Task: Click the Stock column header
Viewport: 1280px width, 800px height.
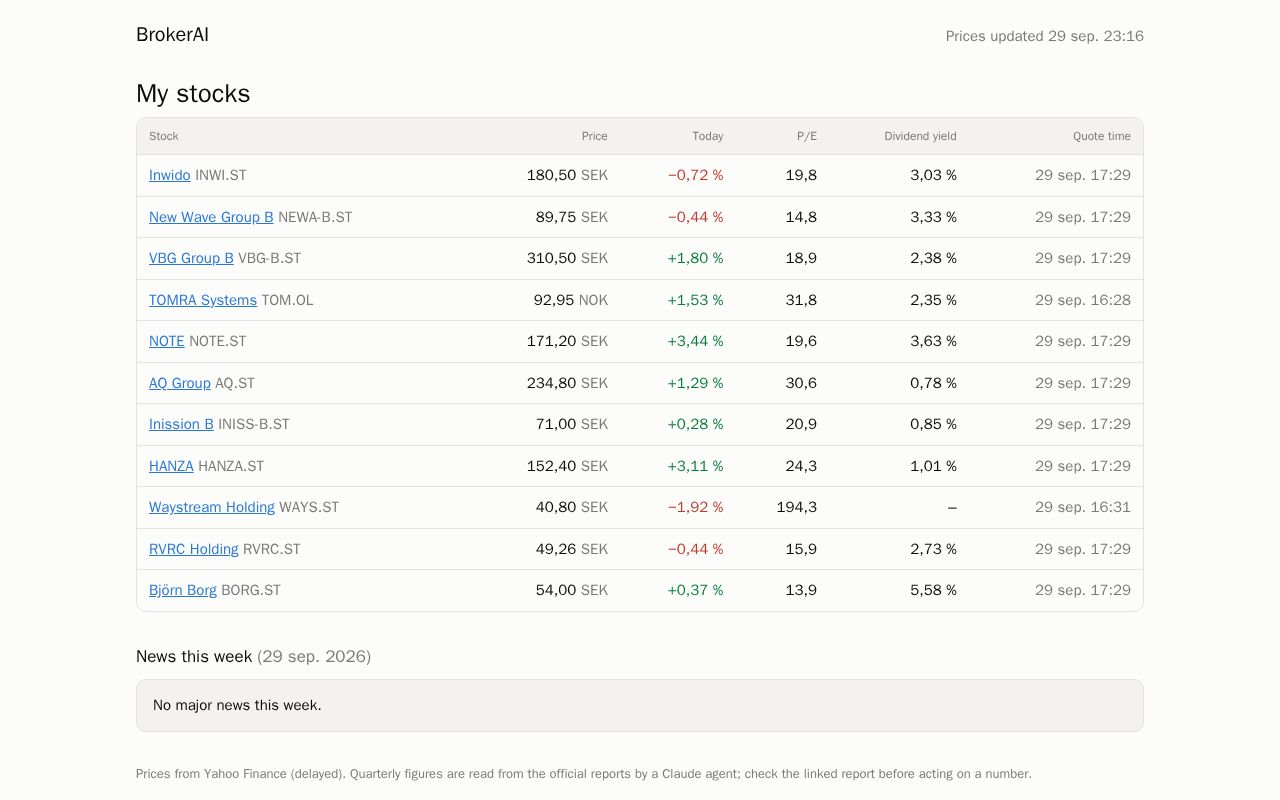Action: coord(164,136)
